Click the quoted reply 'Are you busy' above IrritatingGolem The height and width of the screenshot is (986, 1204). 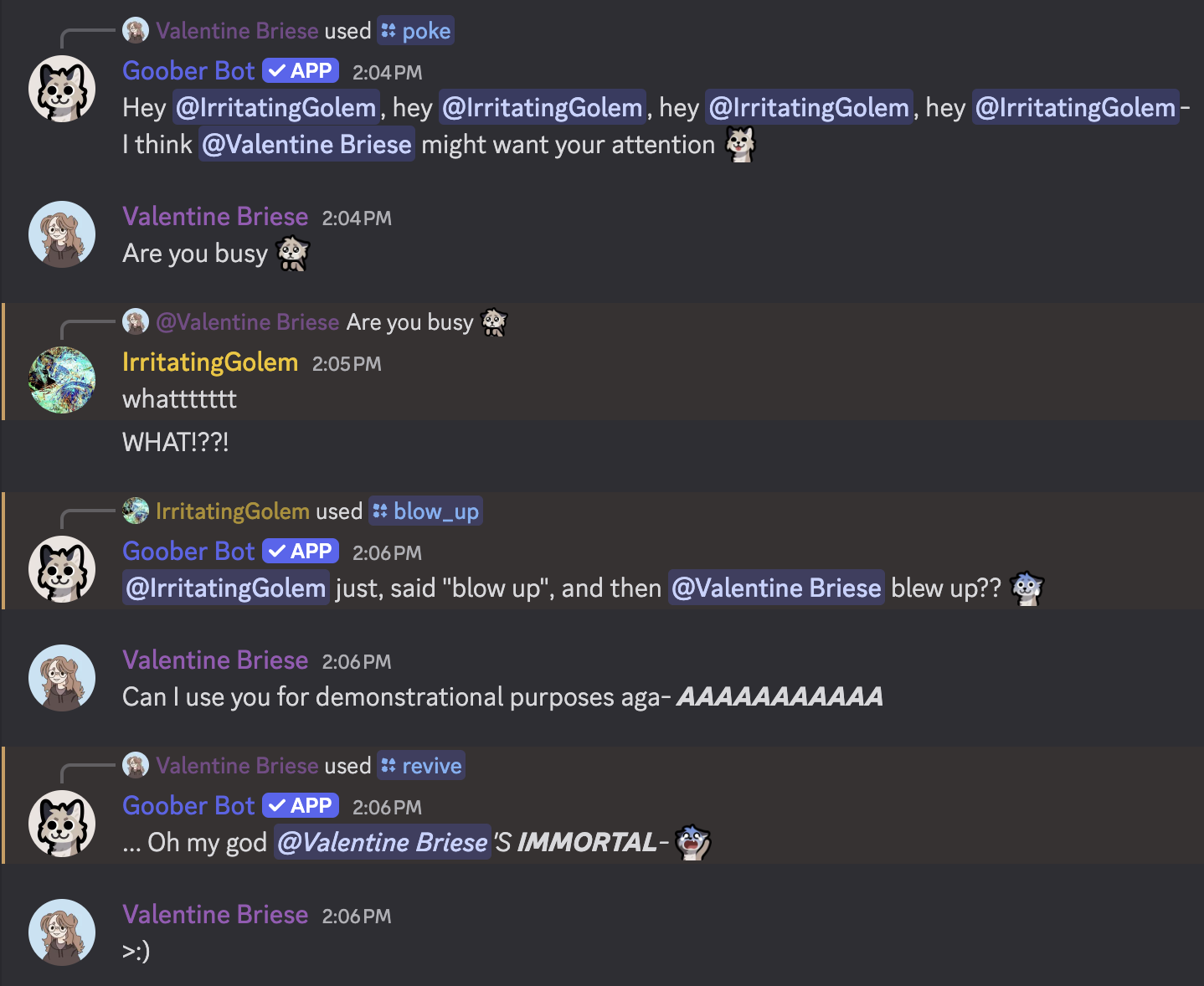(x=409, y=322)
